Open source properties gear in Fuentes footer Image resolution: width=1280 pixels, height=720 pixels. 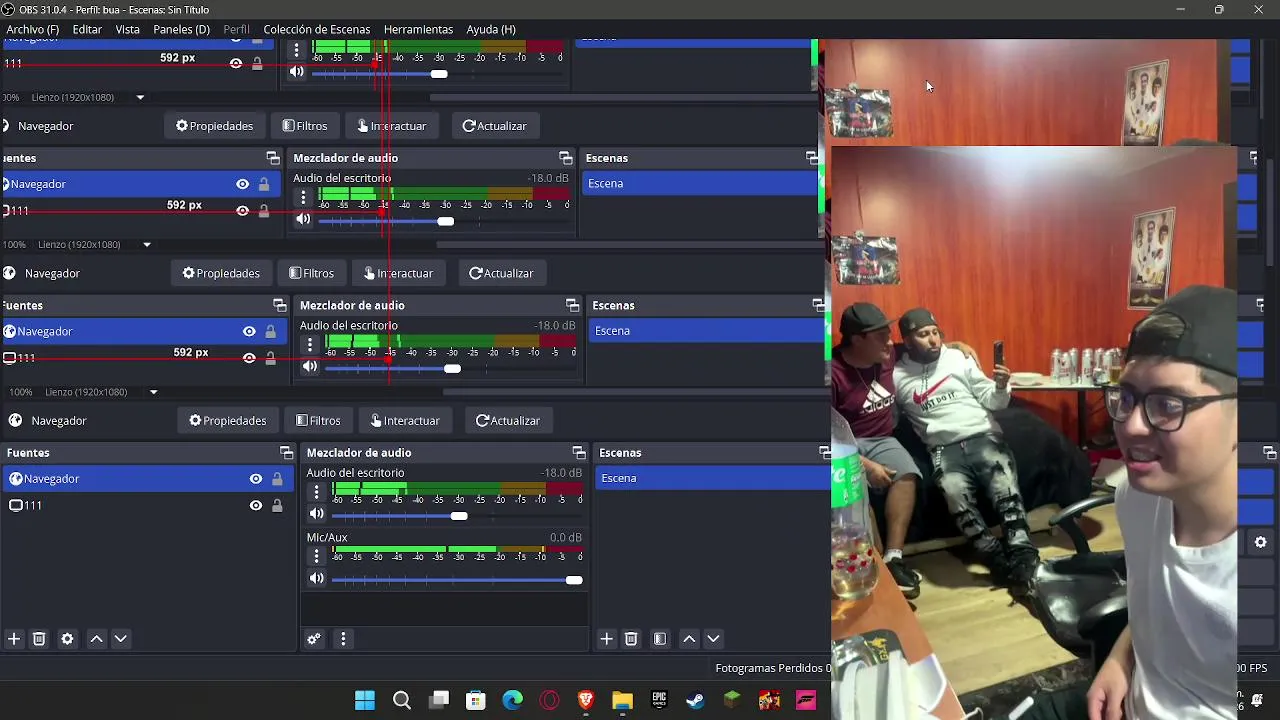pyautogui.click(x=67, y=639)
